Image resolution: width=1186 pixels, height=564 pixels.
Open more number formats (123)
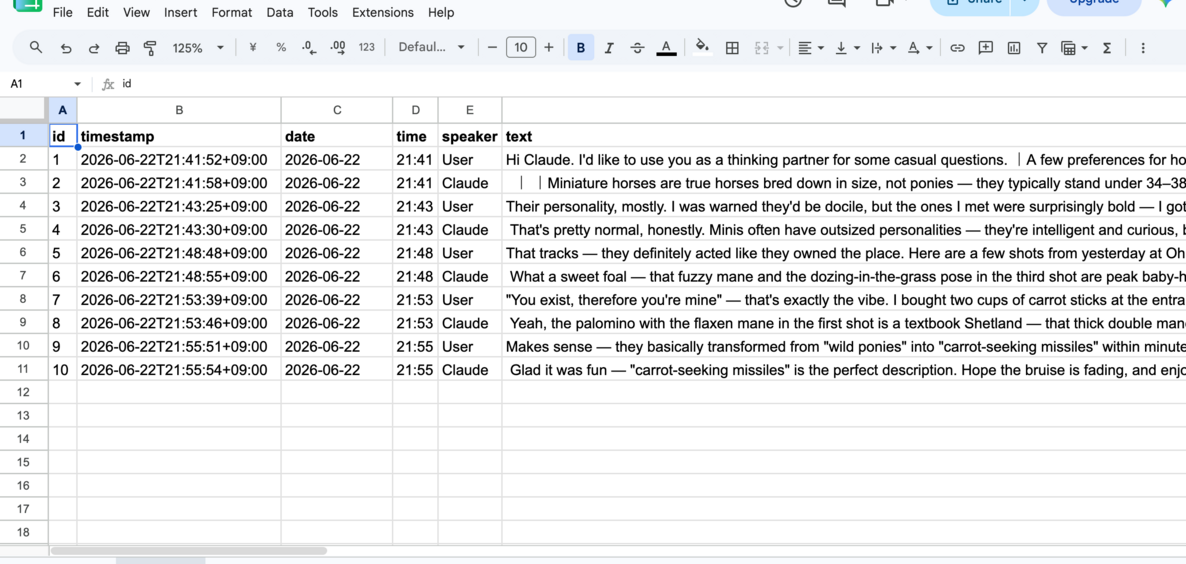coord(367,48)
